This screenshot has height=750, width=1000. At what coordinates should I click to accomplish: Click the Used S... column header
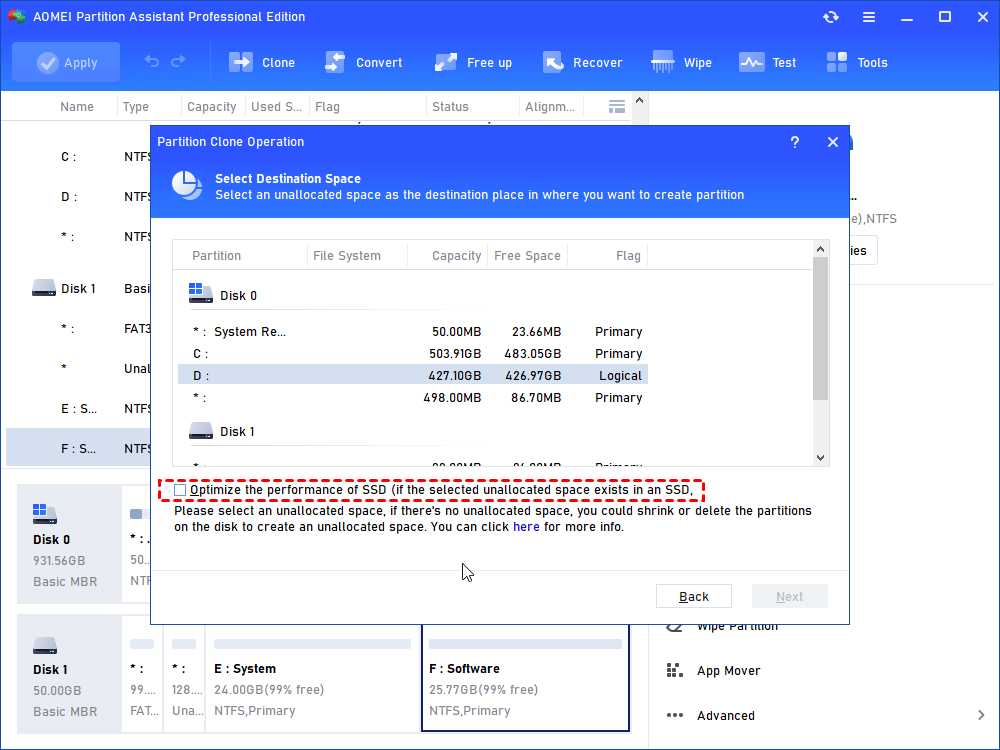276,107
